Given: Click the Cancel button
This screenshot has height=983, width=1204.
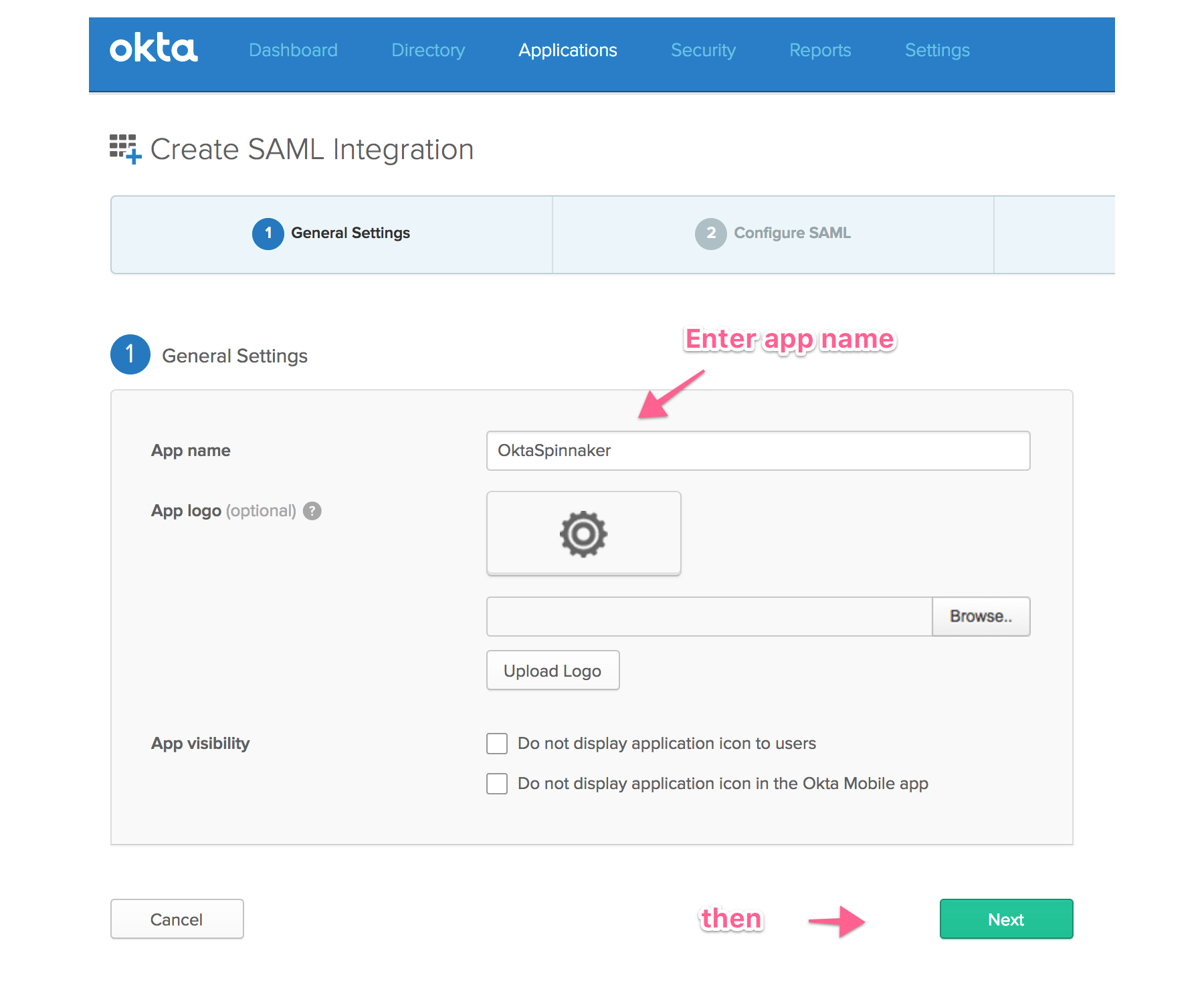Looking at the screenshot, I should coord(177,919).
